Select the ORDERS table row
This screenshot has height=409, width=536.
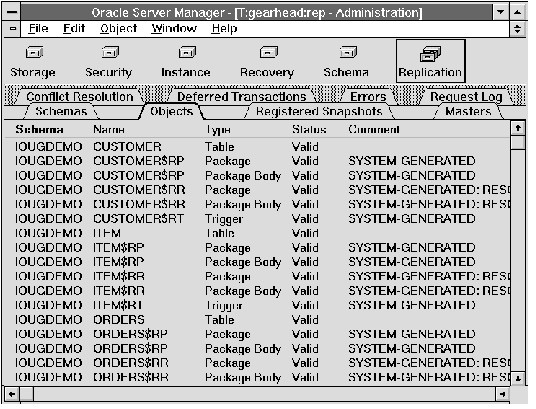pos(257,320)
